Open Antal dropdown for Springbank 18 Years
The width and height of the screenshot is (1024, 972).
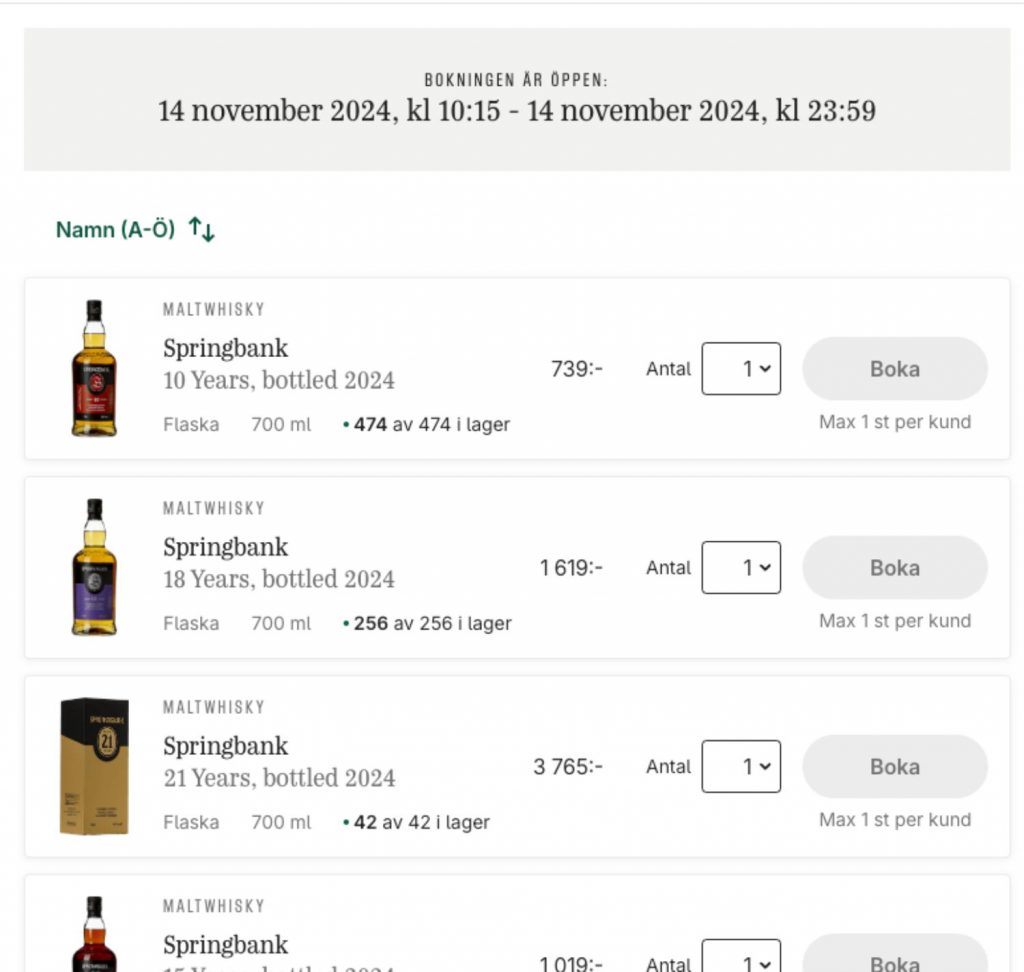tap(741, 568)
